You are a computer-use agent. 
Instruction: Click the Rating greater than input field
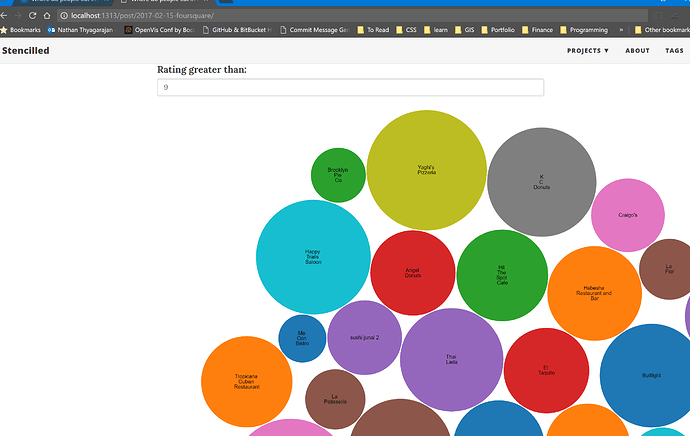(350, 87)
